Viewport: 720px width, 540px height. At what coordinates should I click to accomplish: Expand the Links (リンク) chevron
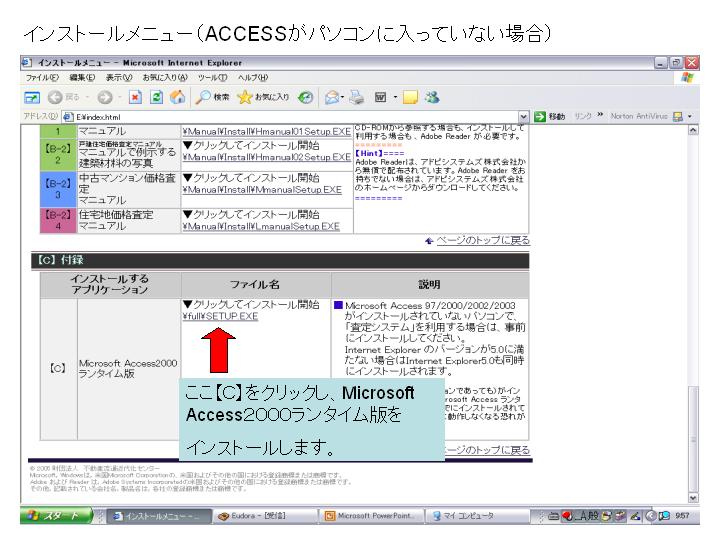click(600, 115)
